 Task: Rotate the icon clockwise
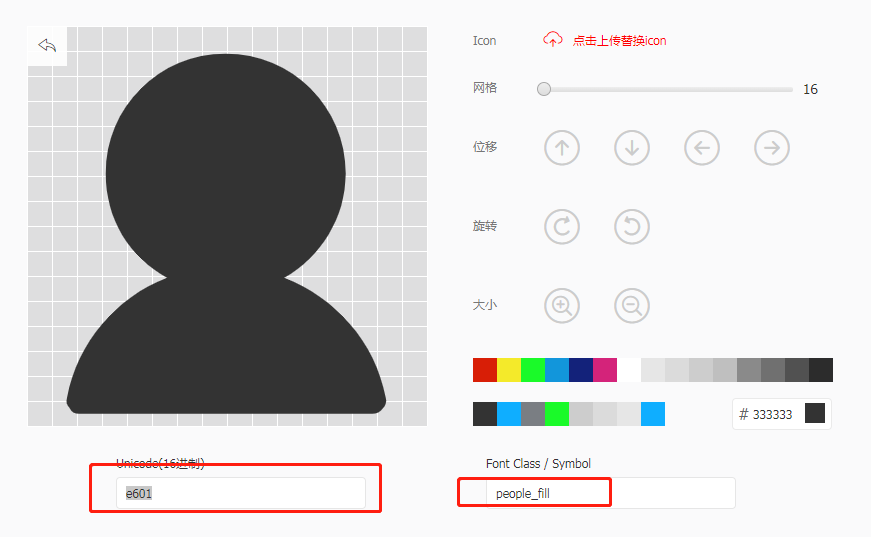(x=562, y=227)
